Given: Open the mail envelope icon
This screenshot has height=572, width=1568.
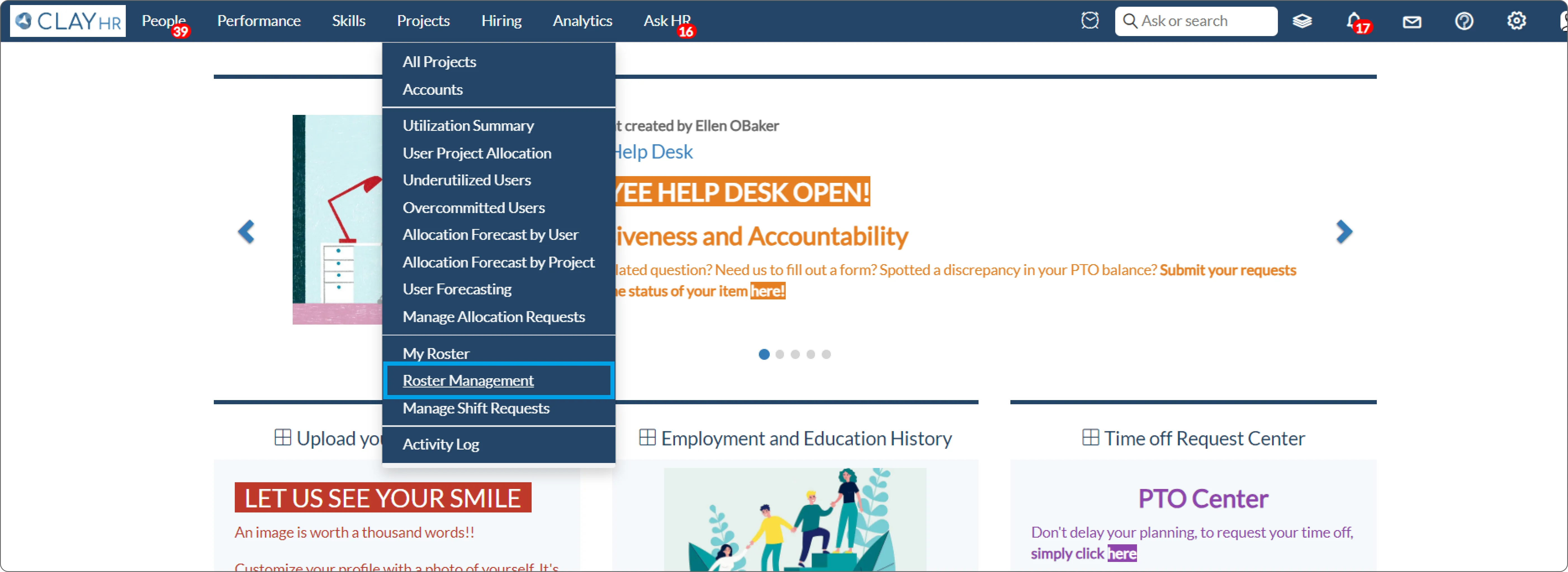Looking at the screenshot, I should (1411, 22).
